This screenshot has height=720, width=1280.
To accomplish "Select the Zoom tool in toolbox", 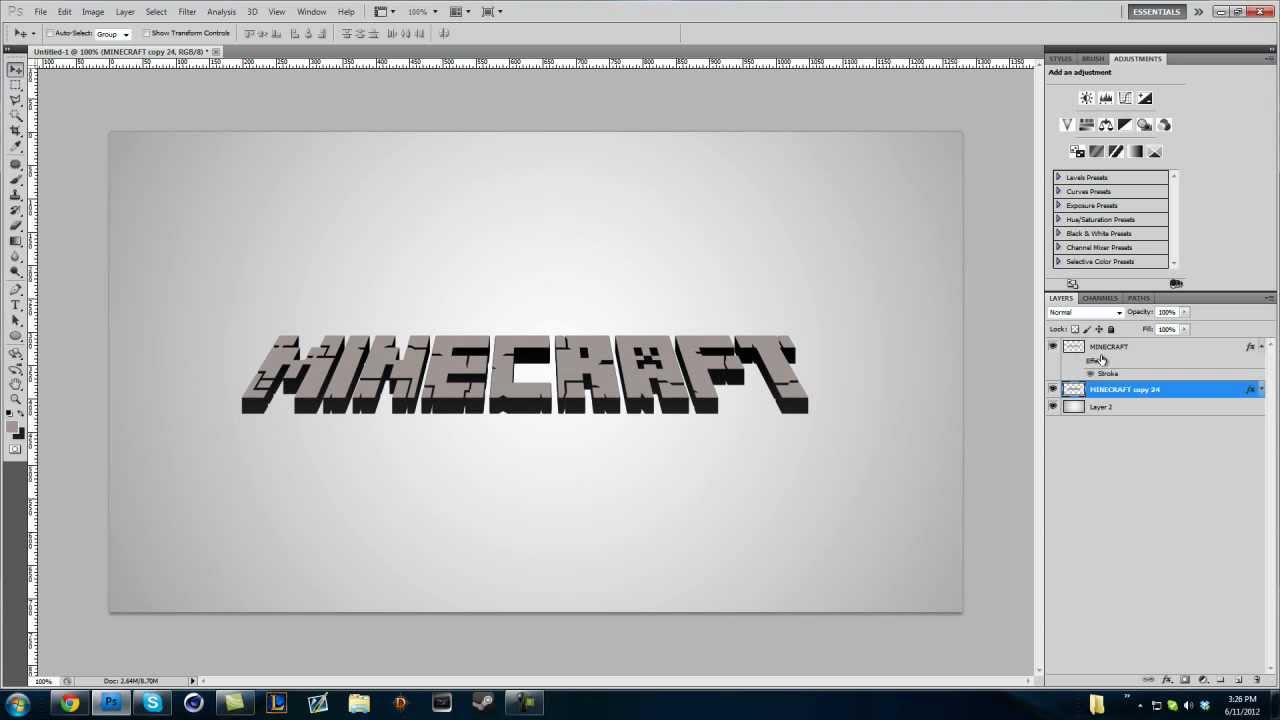I will 15,399.
